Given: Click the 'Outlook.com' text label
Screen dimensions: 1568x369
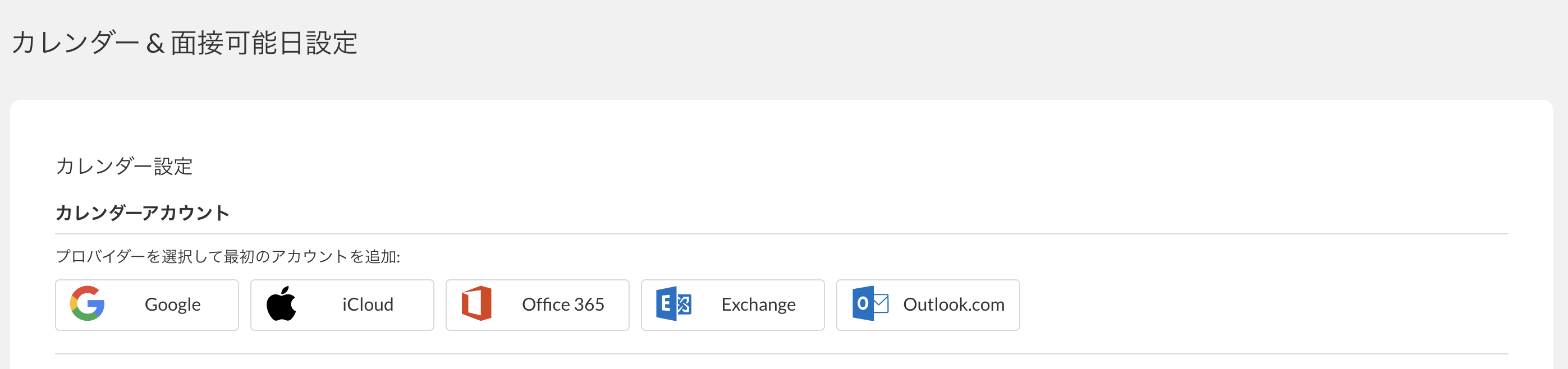Looking at the screenshot, I should click(x=954, y=305).
